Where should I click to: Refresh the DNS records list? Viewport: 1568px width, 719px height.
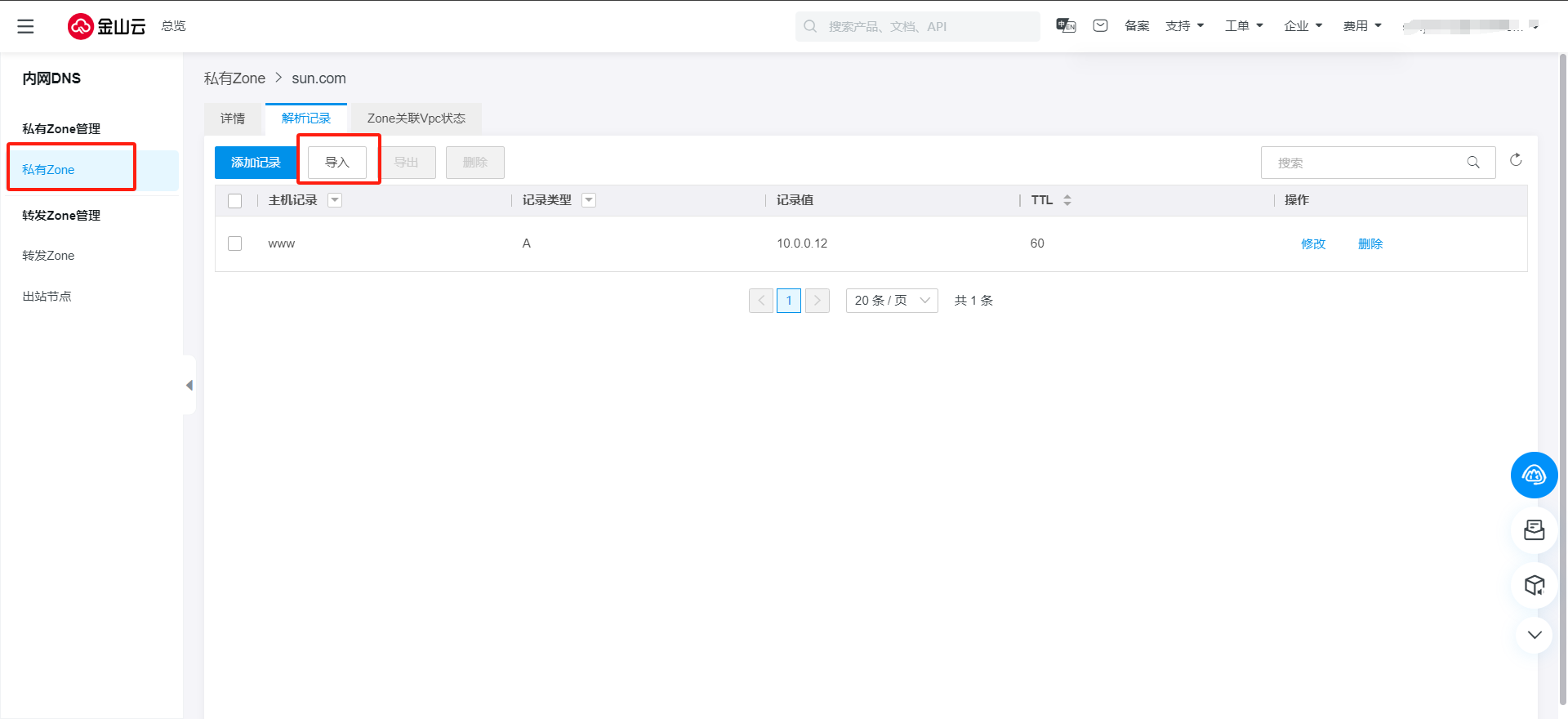coord(1516,160)
